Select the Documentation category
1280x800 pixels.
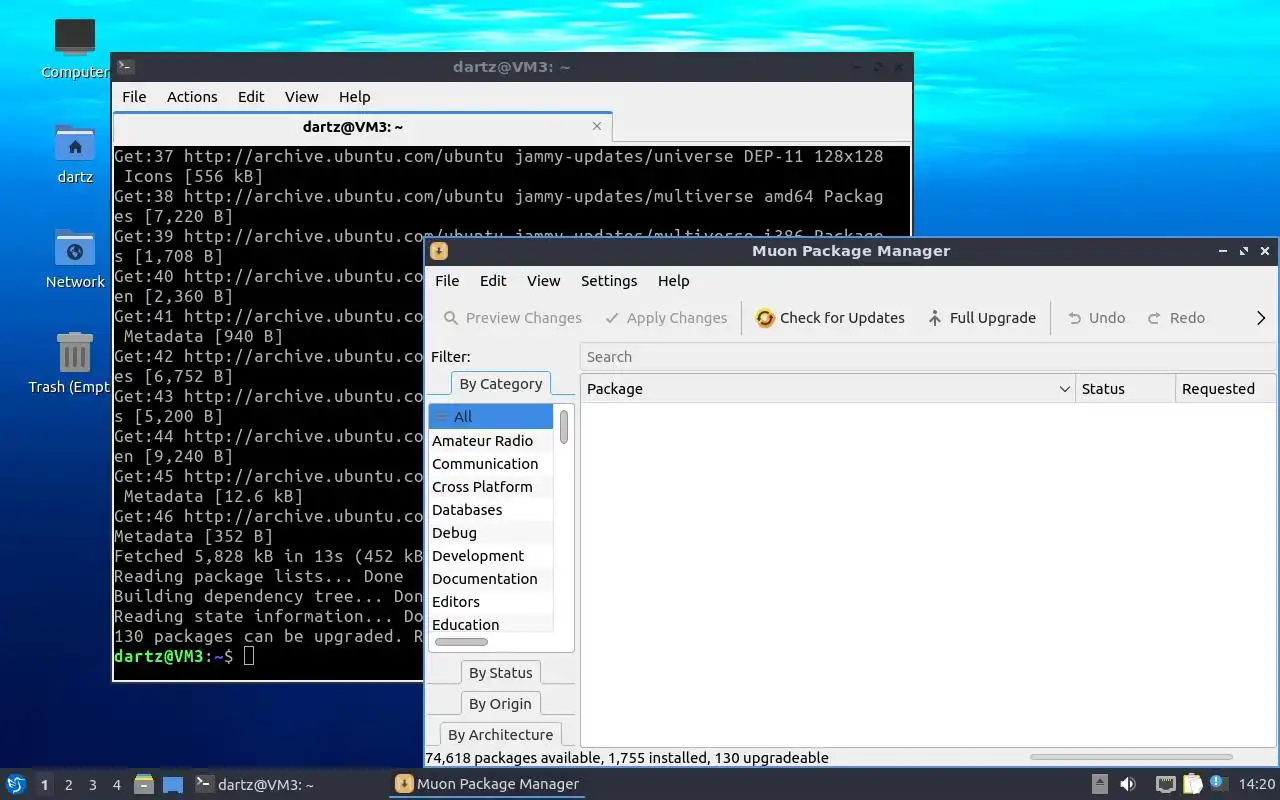(490, 579)
